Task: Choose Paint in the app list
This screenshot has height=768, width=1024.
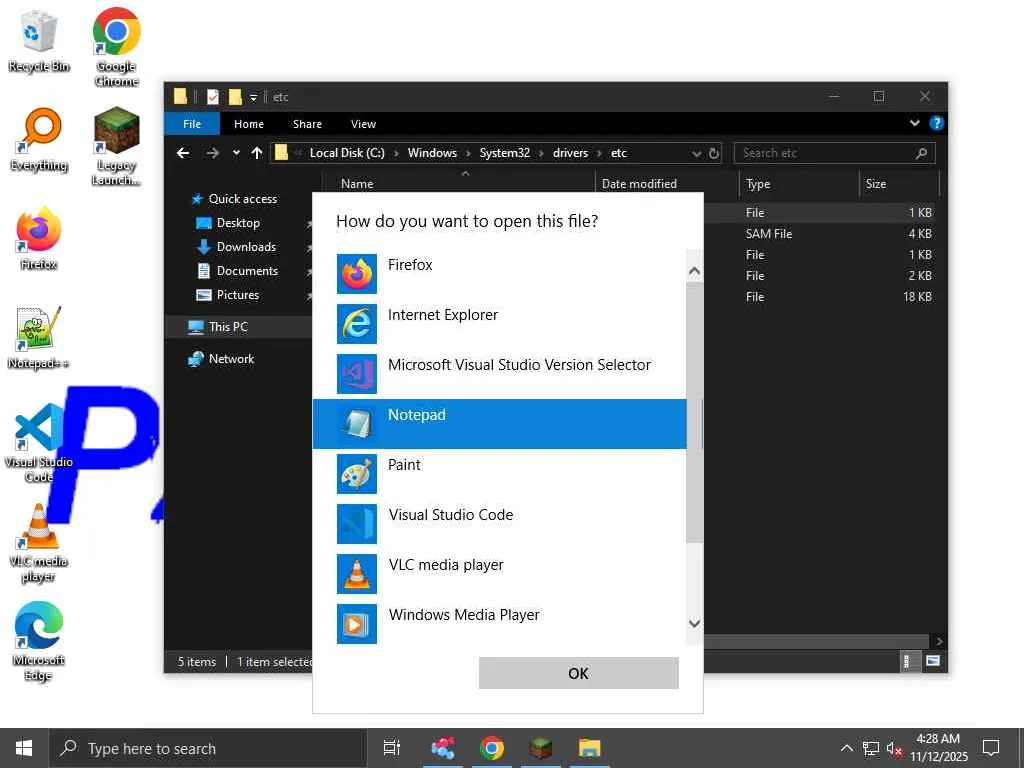Action: point(500,473)
